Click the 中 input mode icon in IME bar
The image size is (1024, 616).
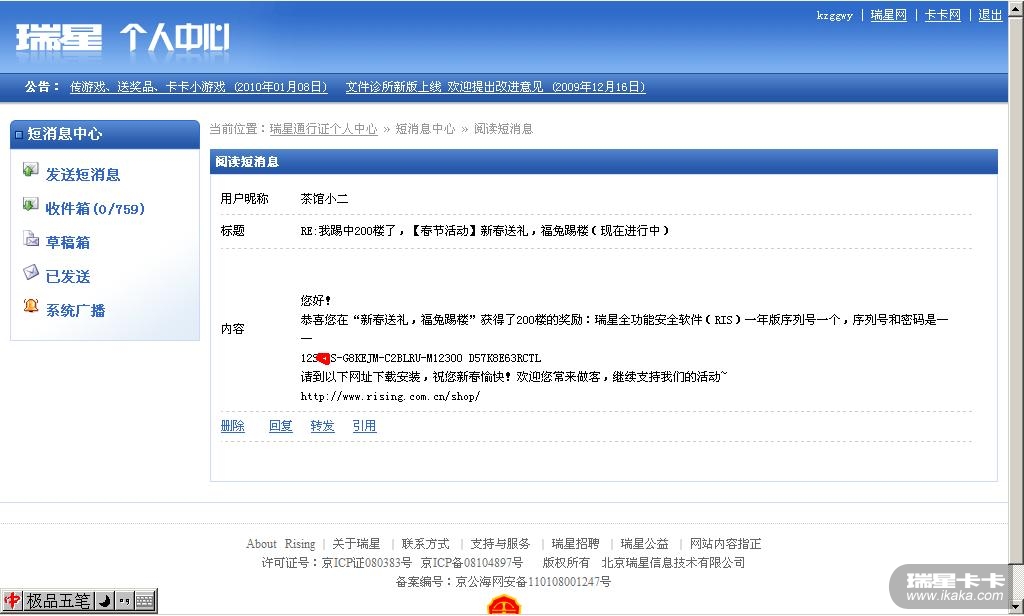[x=12, y=600]
